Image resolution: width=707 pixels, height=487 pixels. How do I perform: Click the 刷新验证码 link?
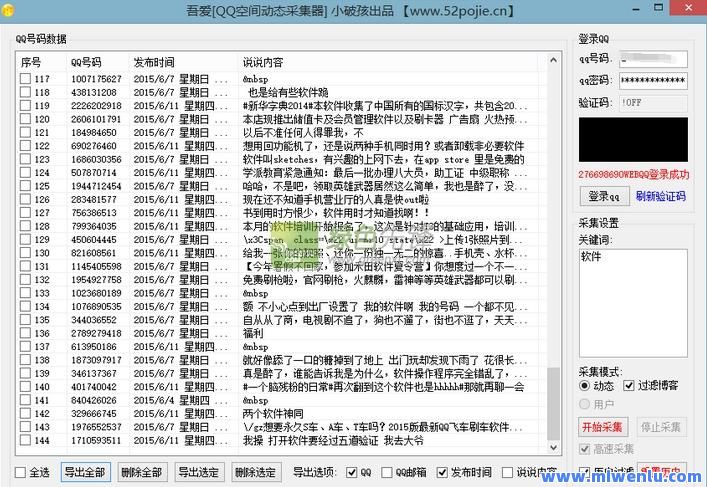pyautogui.click(x=661, y=196)
